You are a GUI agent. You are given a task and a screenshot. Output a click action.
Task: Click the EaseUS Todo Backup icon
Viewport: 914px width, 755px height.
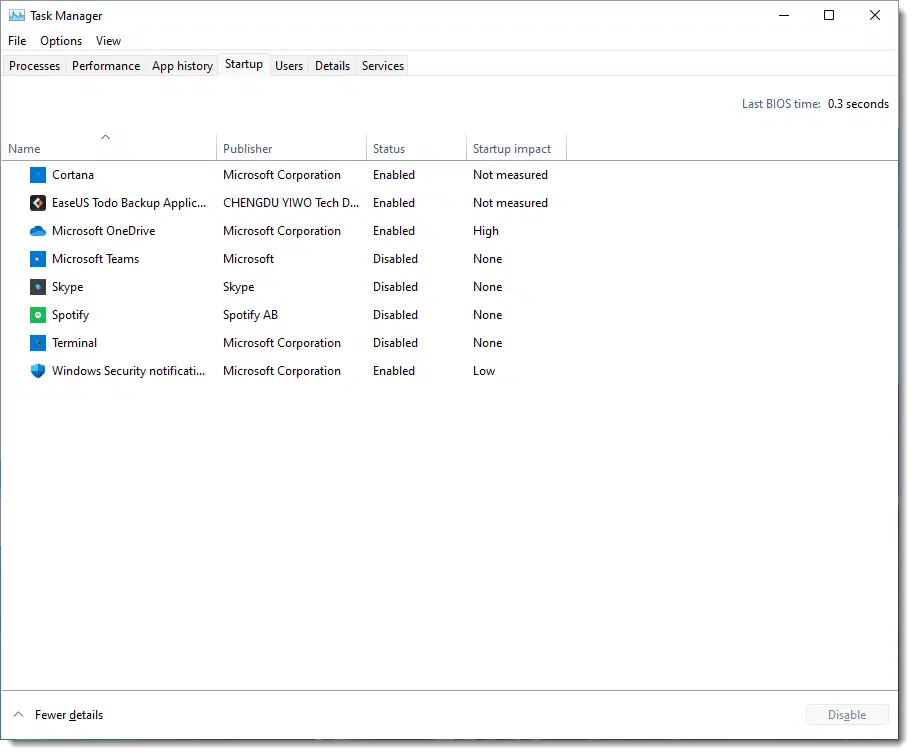(x=38, y=203)
